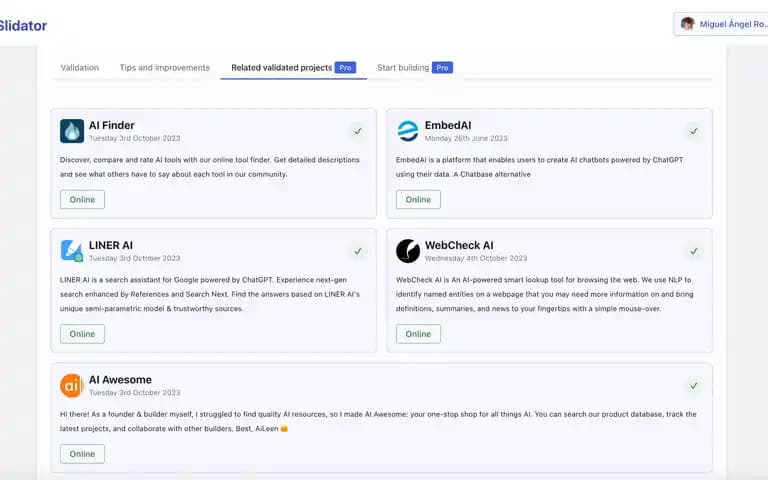Click the LINER AI description paragraph
This screenshot has height=480, width=768.
[210, 294]
